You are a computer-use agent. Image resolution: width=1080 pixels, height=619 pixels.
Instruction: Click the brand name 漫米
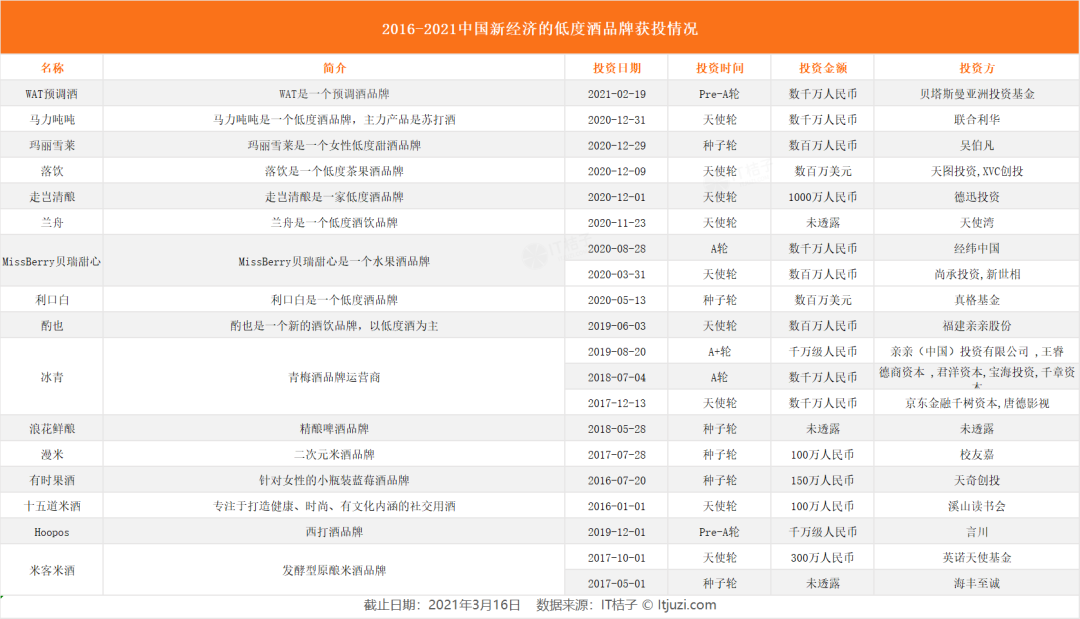[52, 455]
